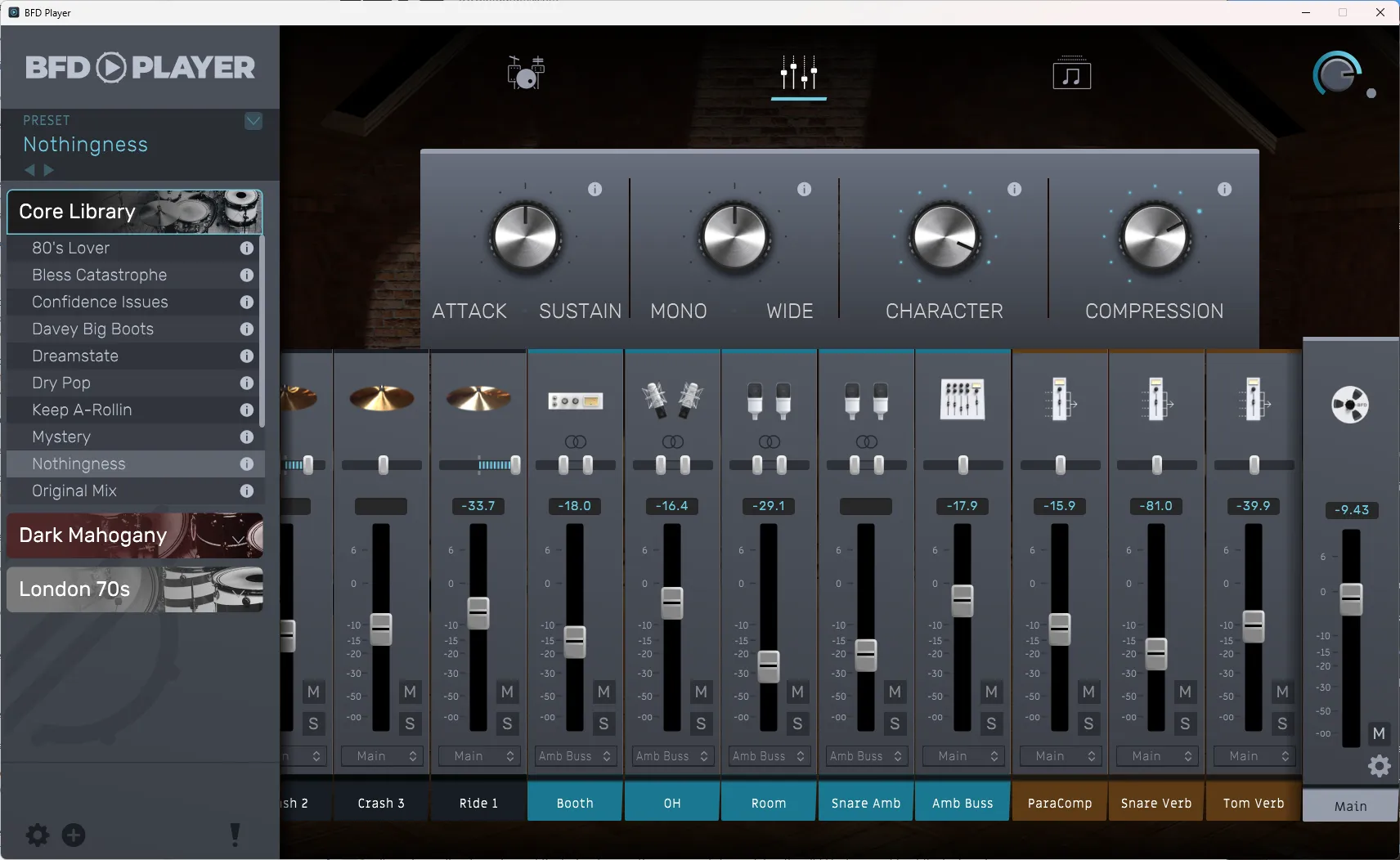
Task: Solo the Room channel
Action: point(797,723)
